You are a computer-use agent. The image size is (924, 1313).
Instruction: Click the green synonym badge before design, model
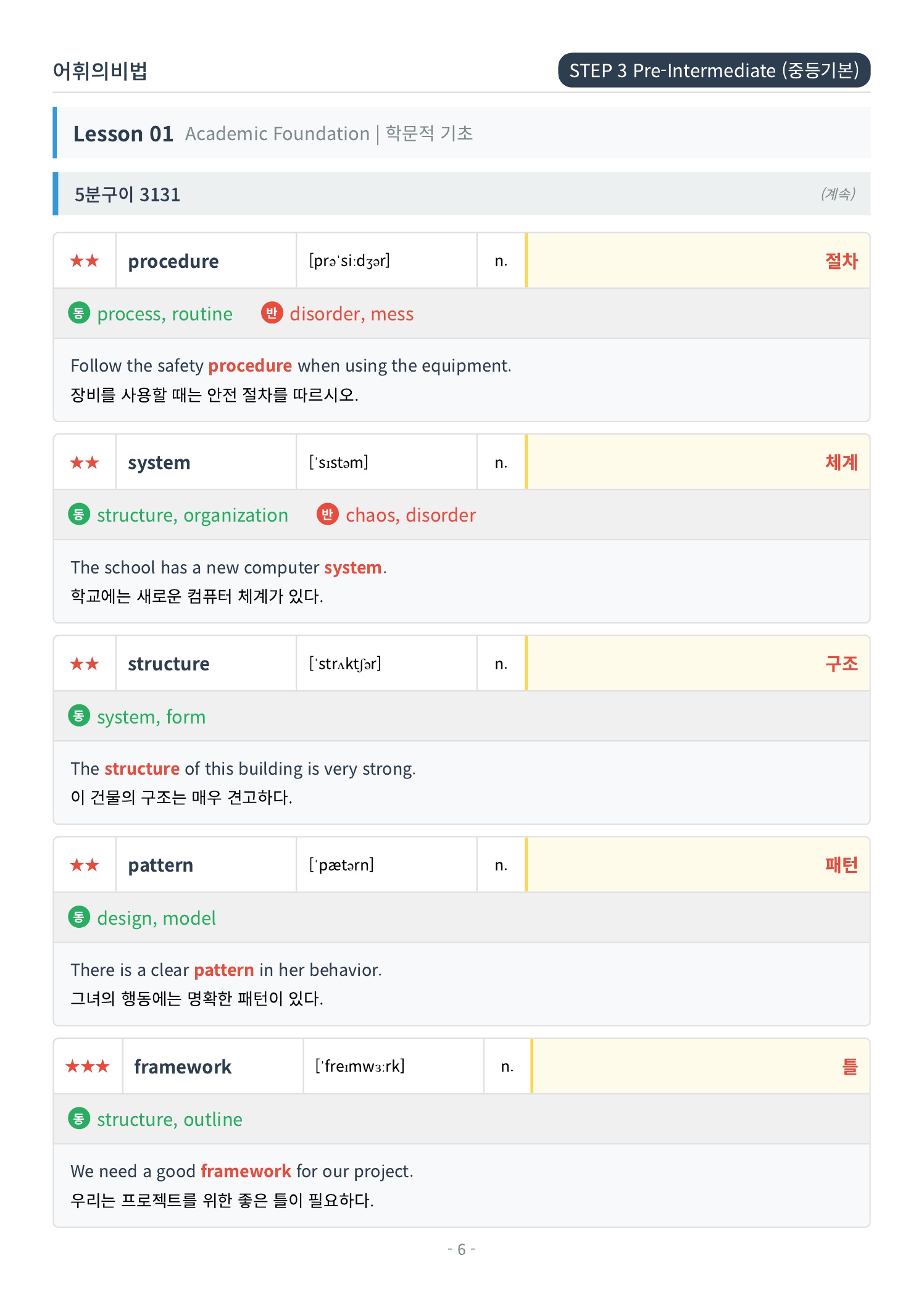coord(78,917)
